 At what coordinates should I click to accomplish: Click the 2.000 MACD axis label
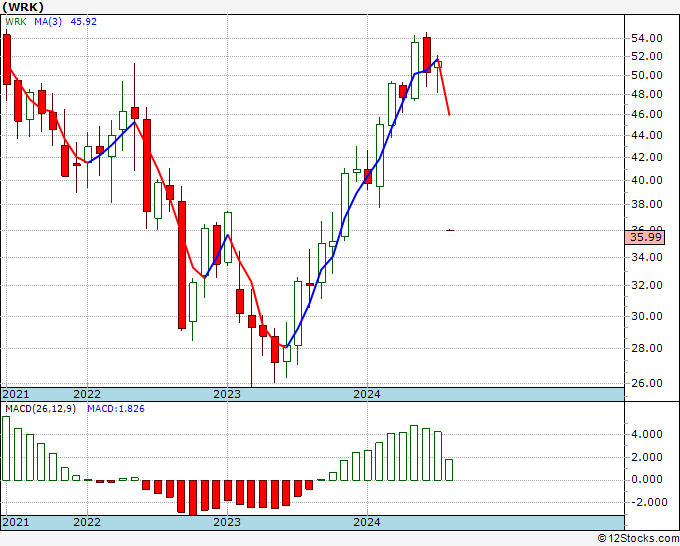tap(647, 458)
